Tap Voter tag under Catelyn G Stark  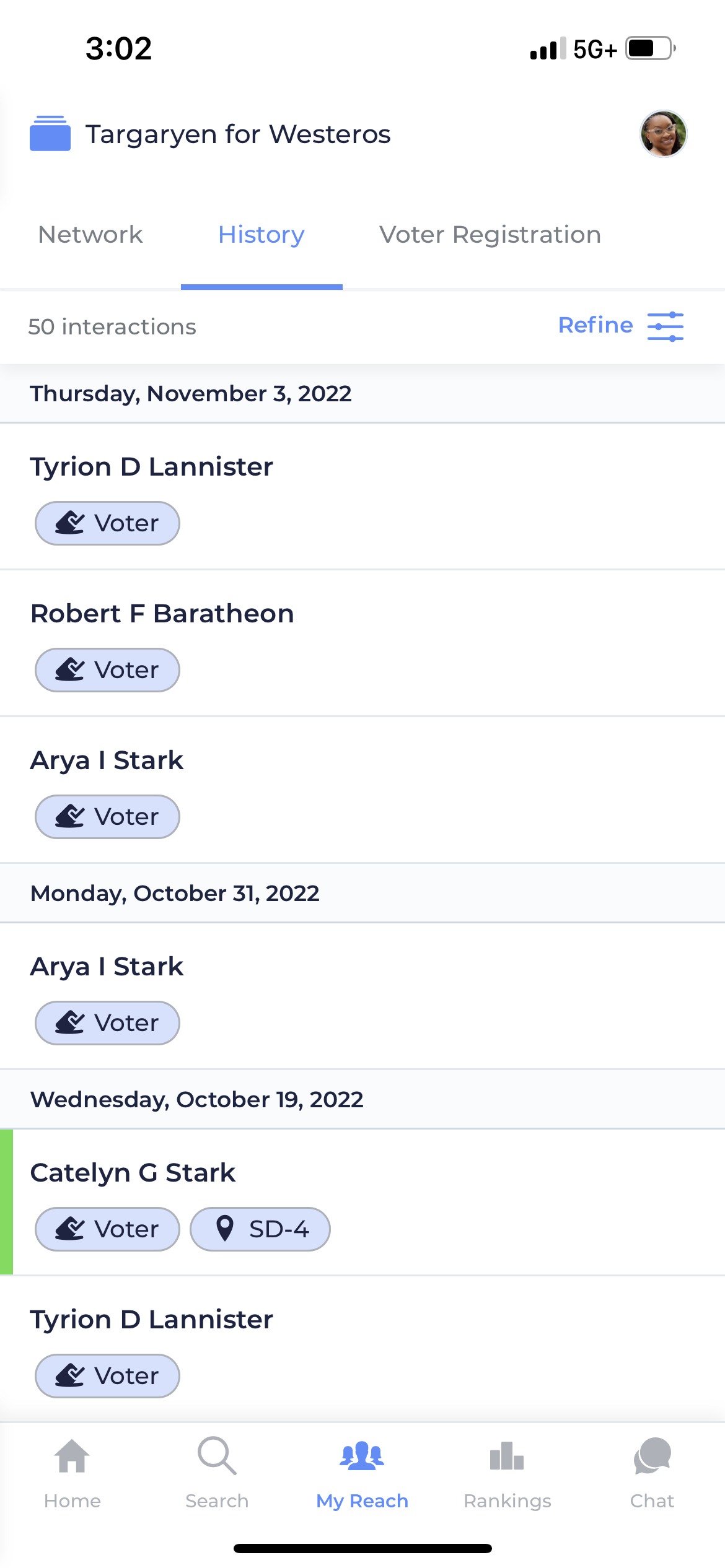click(x=107, y=1229)
